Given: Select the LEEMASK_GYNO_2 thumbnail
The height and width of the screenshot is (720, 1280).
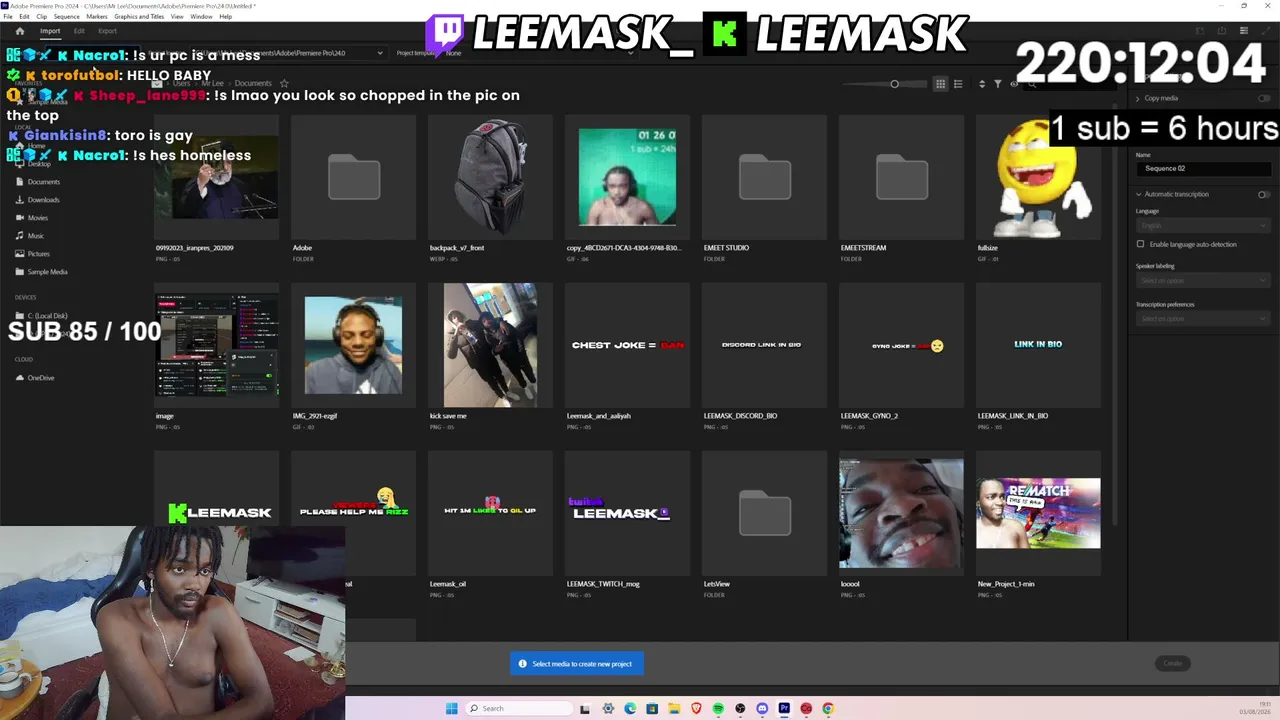Looking at the screenshot, I should tap(901, 345).
